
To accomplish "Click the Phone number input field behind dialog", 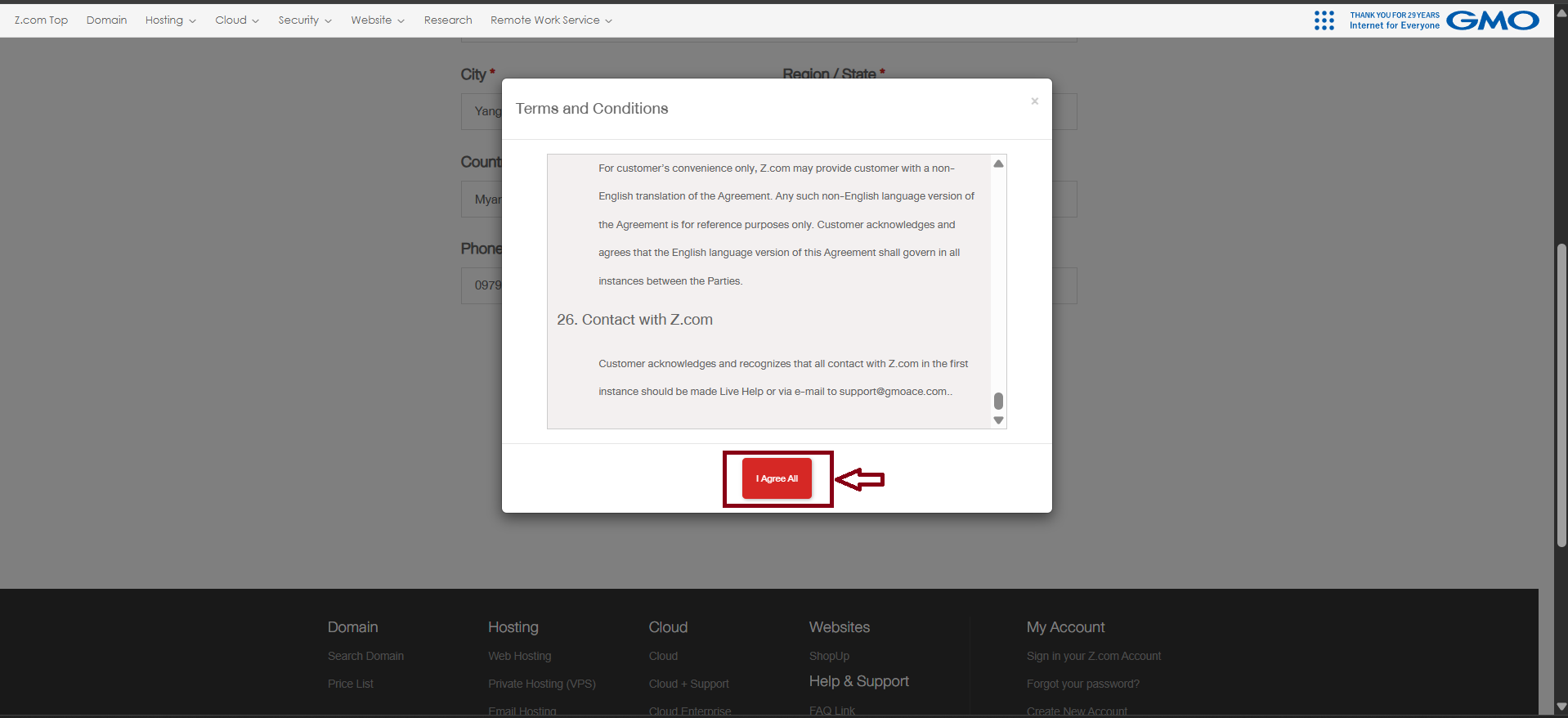I will tap(482, 285).
